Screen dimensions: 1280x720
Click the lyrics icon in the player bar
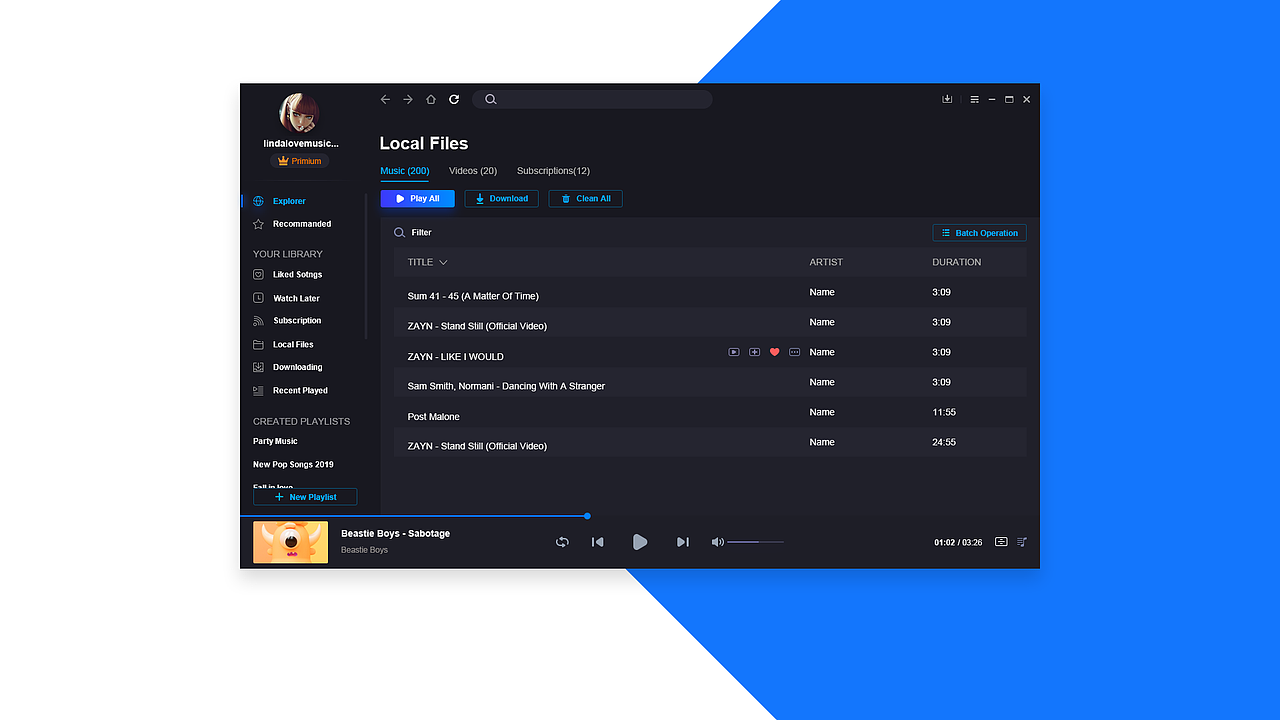[x=1000, y=542]
